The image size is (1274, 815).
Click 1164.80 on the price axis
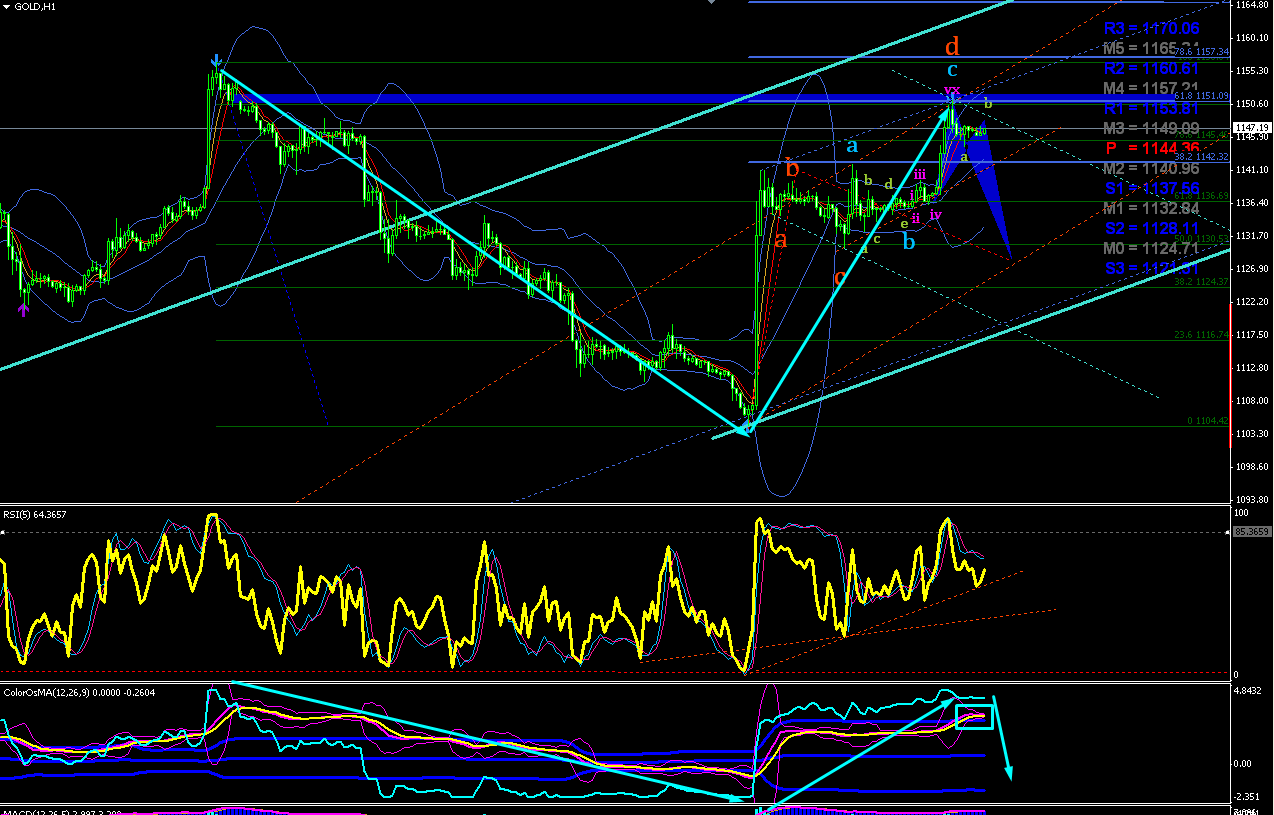[1252, 5]
